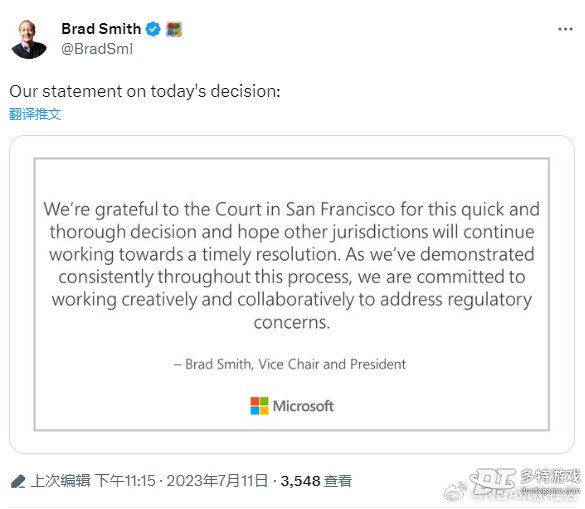Click the Brad Smith display name
Screen dimensions: 585x509
(x=101, y=29)
